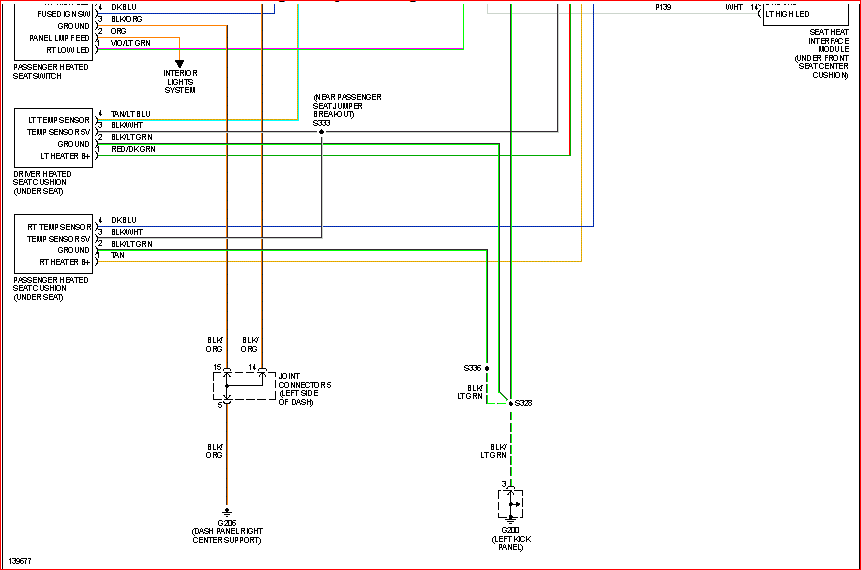This screenshot has height=570, width=861.
Task: Select the BLK/ORG label above G206 ground
Action: point(215,451)
